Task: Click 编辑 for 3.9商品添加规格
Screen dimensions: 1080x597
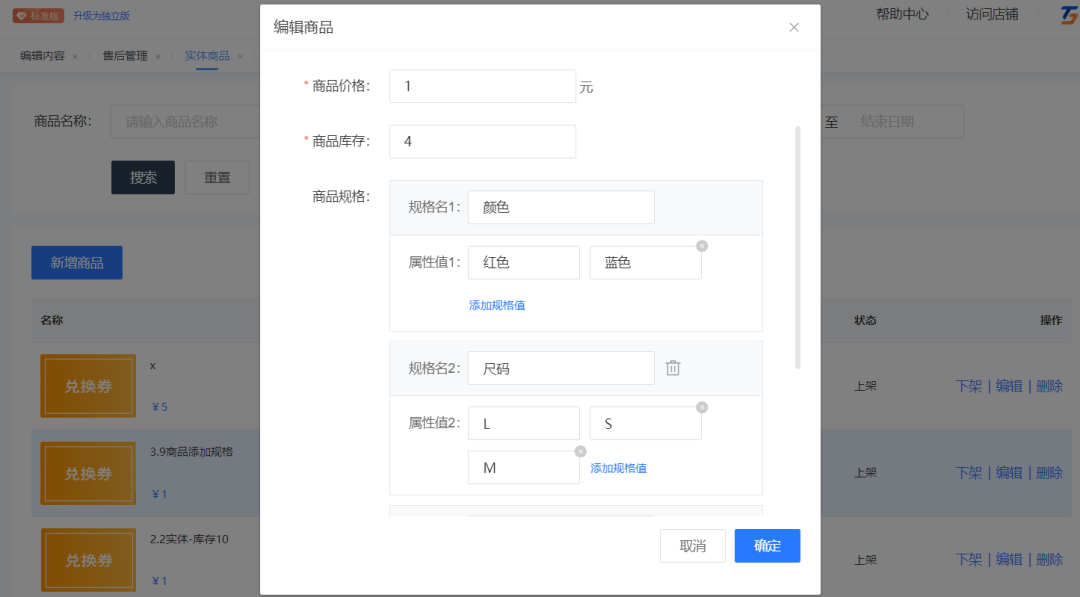Action: point(1009,473)
